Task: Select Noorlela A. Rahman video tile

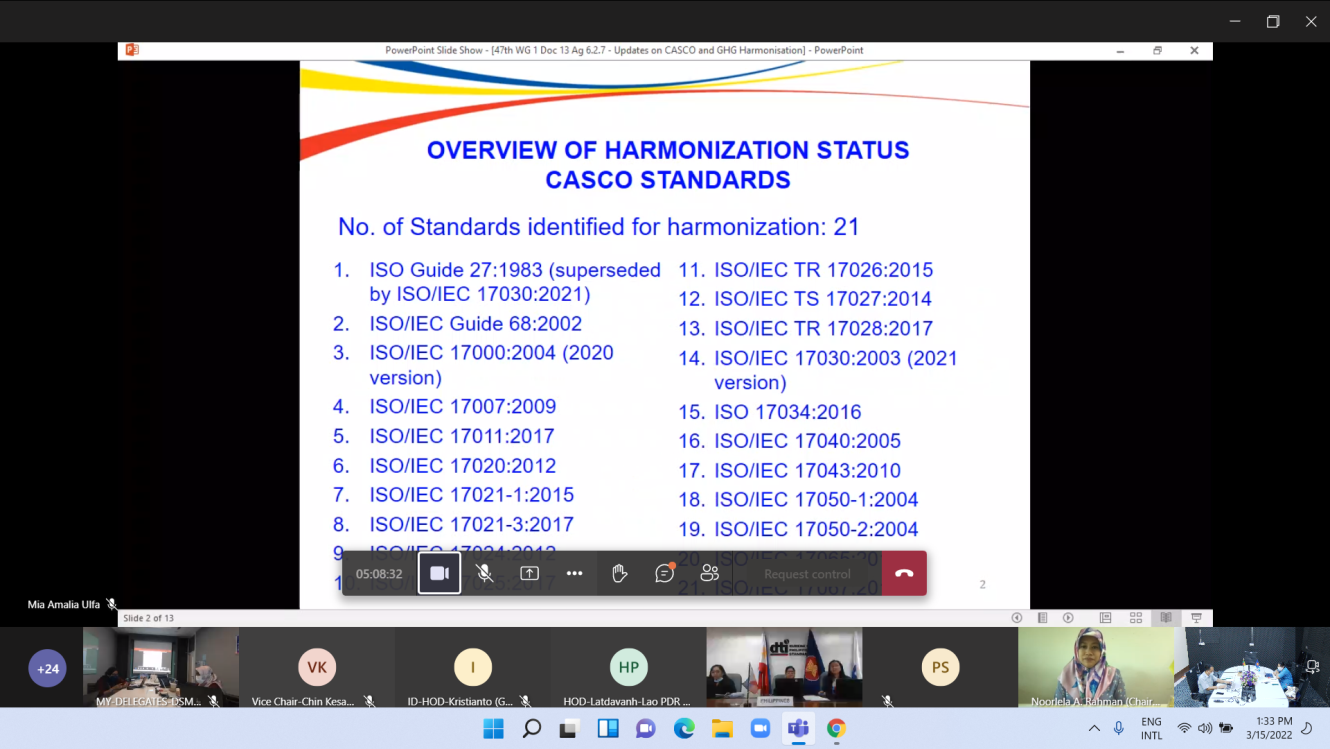Action: pos(1096,667)
